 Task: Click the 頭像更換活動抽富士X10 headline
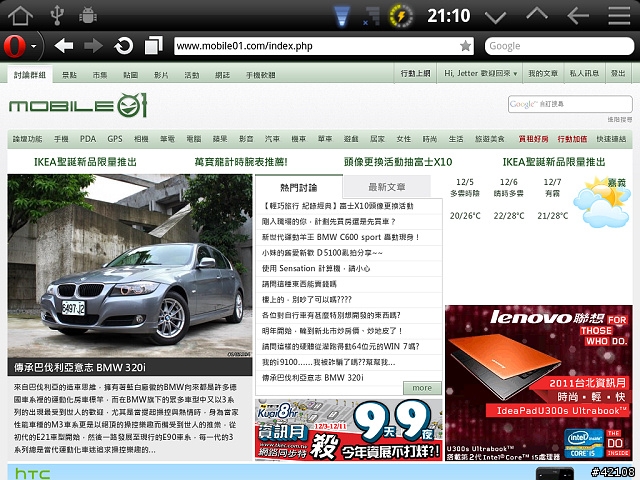[398, 162]
